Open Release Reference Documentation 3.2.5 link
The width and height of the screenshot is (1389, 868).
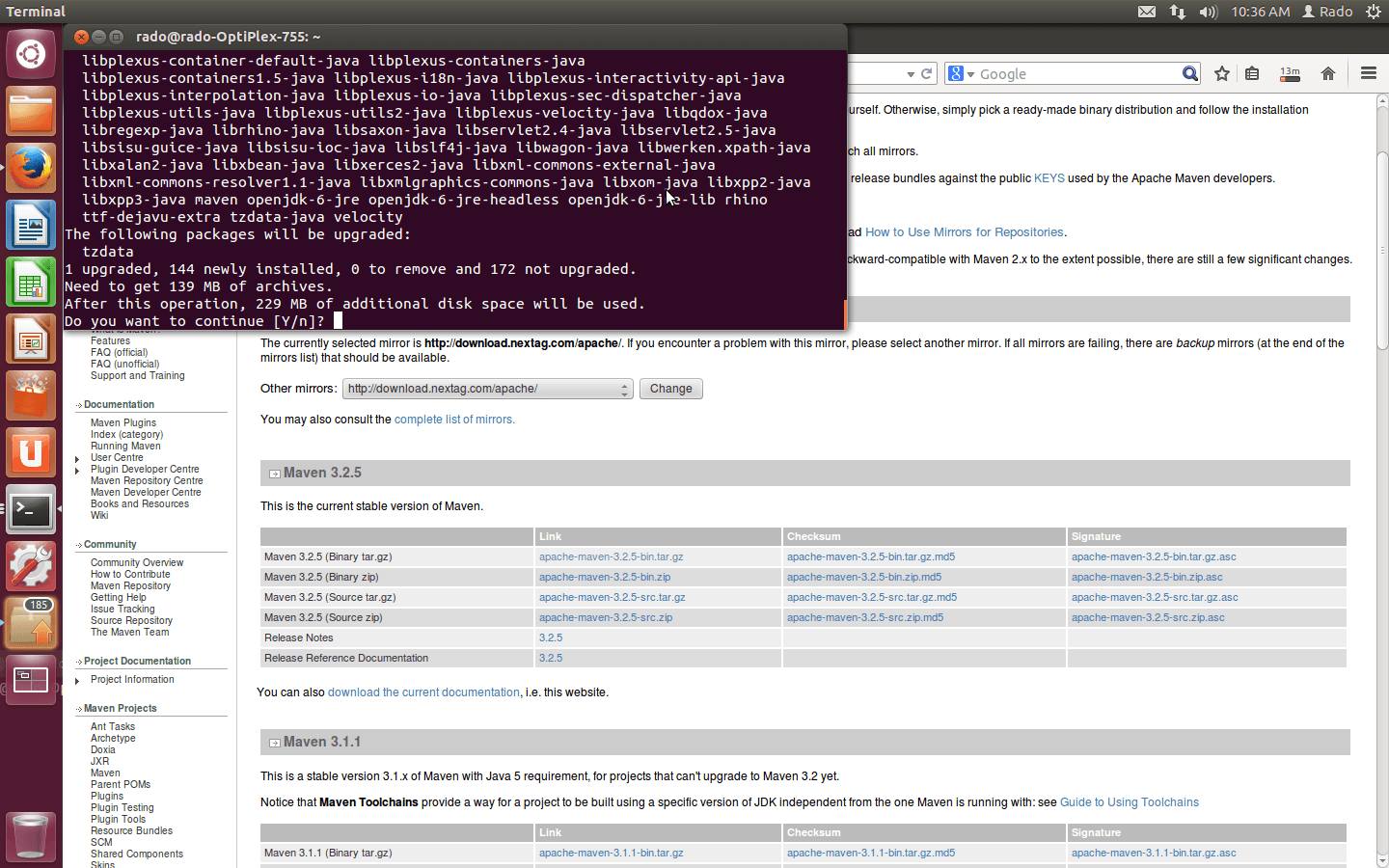[x=551, y=658]
